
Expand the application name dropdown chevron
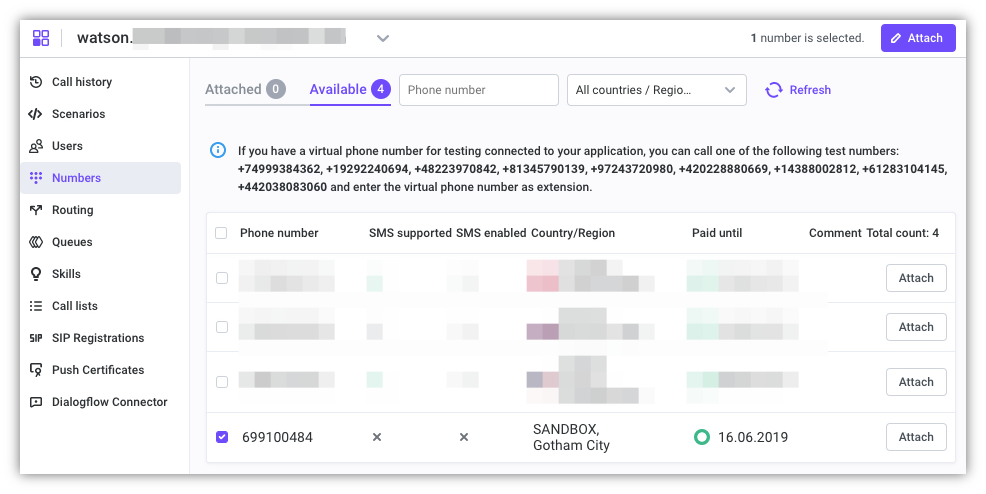[382, 39]
